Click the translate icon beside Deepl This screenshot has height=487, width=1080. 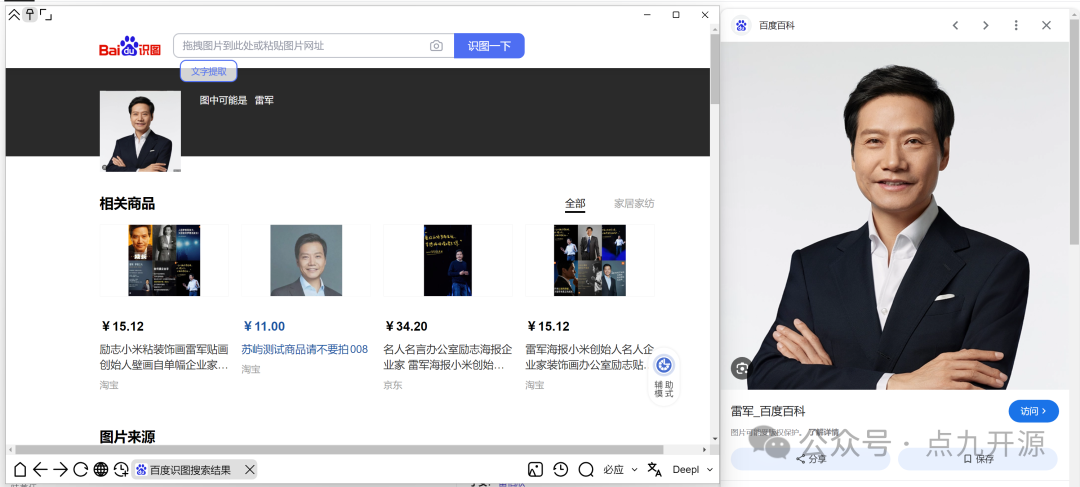tap(654, 470)
